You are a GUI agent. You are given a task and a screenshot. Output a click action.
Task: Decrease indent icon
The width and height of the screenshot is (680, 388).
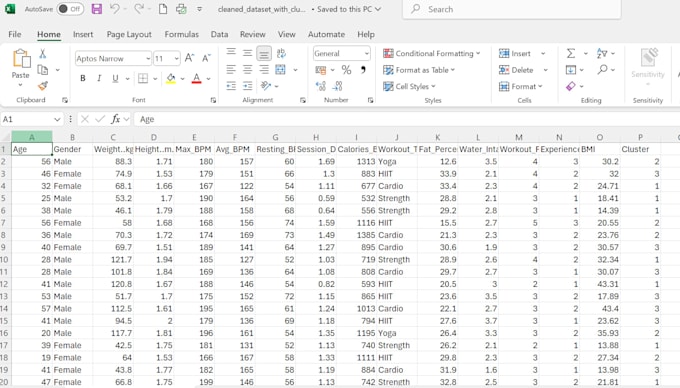pyautogui.click(x=231, y=86)
